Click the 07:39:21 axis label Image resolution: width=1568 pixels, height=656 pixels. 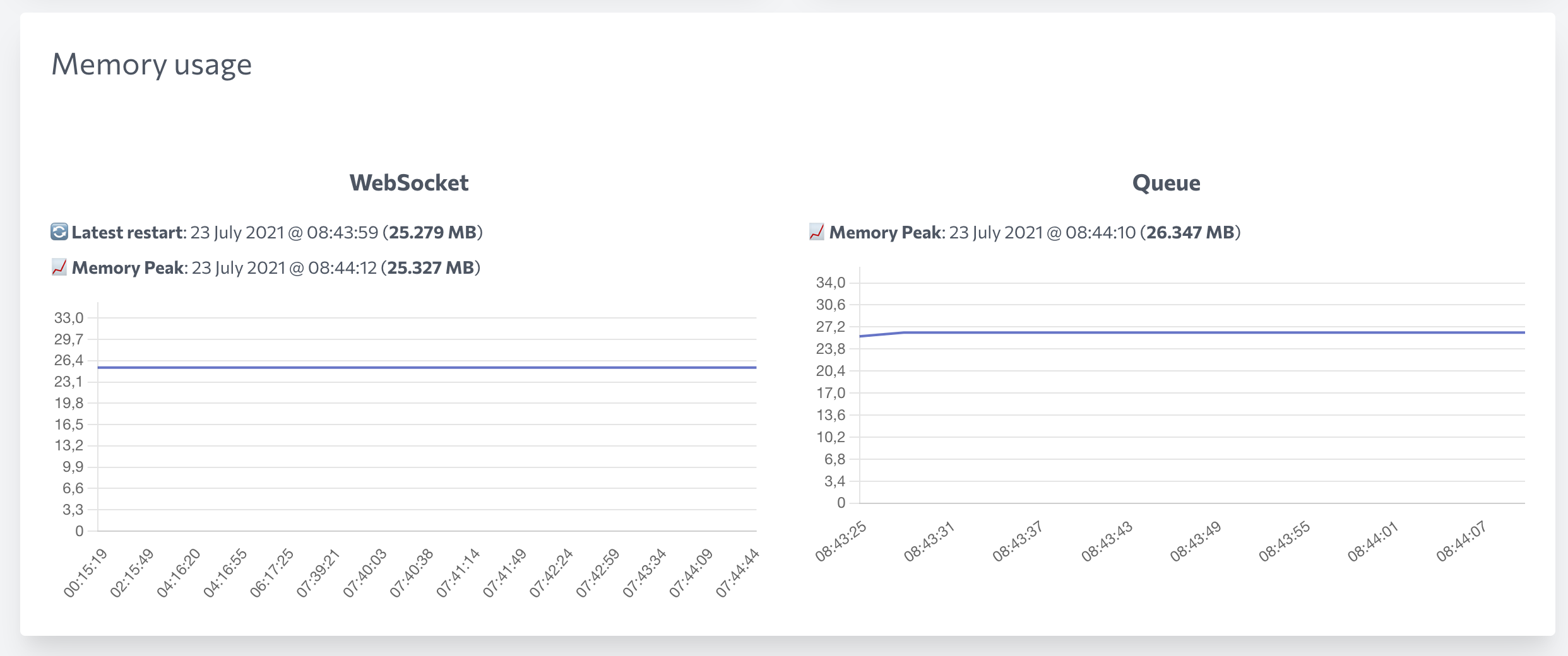[319, 573]
